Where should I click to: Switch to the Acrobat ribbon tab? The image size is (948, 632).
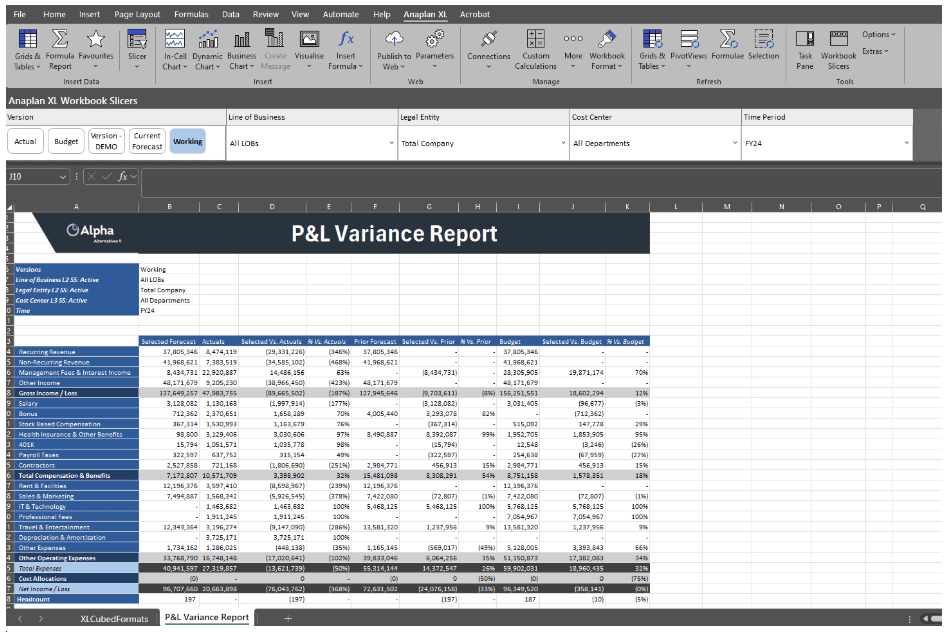pos(475,14)
